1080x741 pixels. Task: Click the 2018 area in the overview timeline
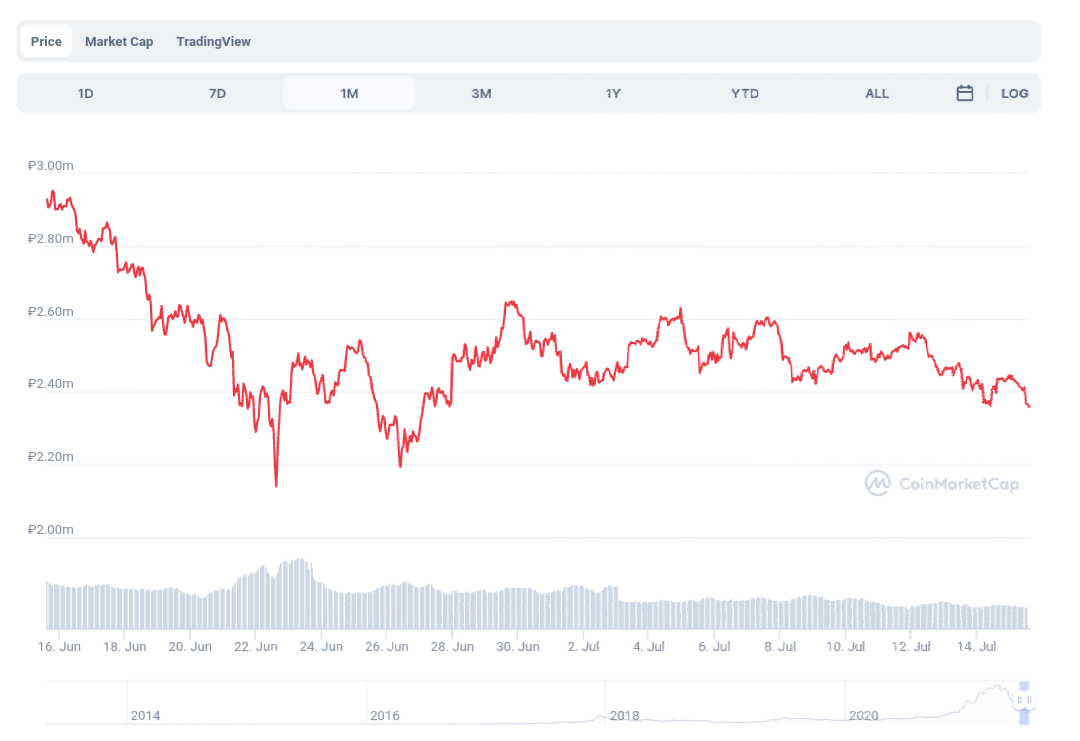[625, 715]
